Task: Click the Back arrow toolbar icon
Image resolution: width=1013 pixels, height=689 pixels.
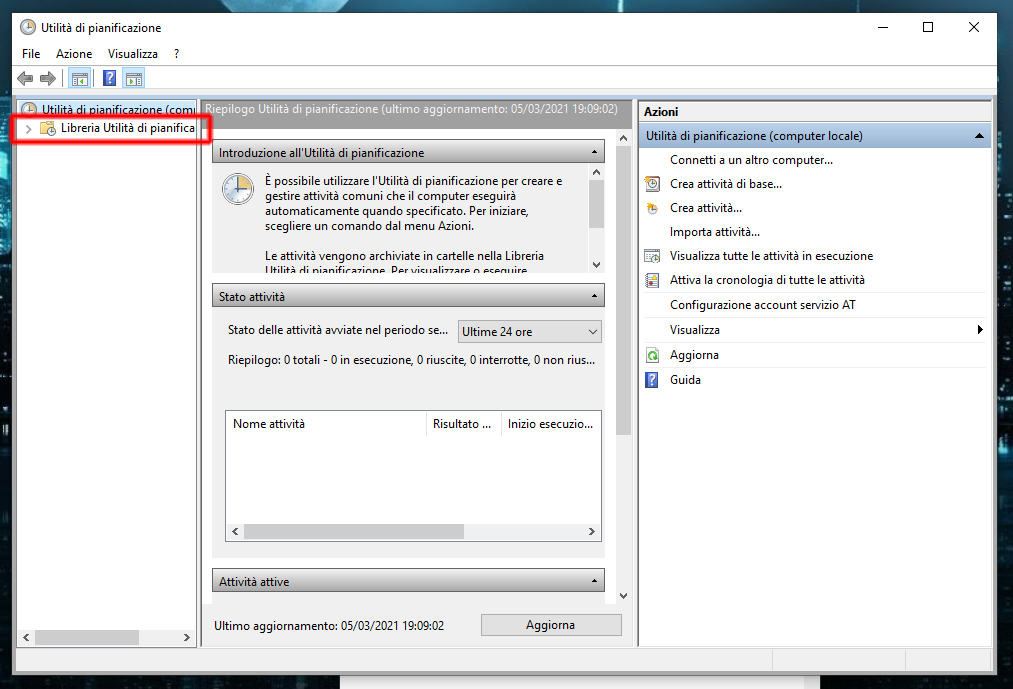Action: (25, 79)
